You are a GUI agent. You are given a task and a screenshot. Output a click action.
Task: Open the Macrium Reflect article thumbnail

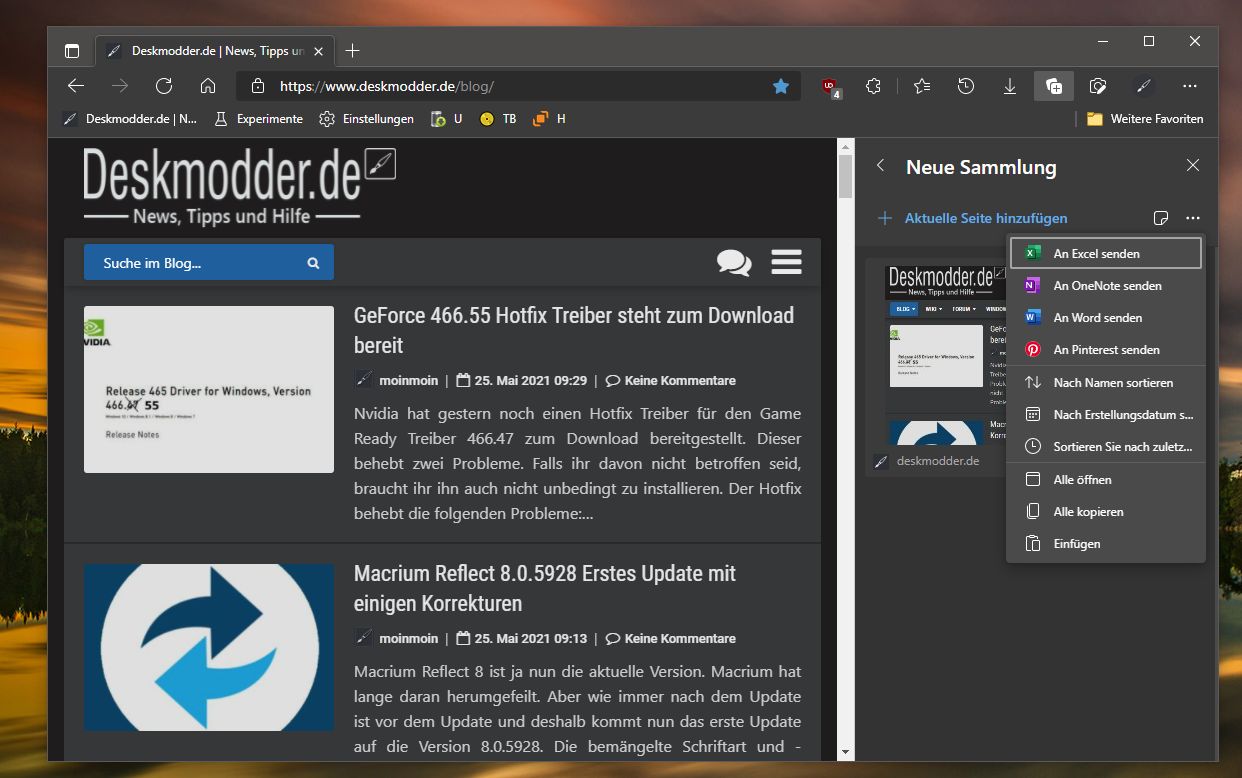209,647
